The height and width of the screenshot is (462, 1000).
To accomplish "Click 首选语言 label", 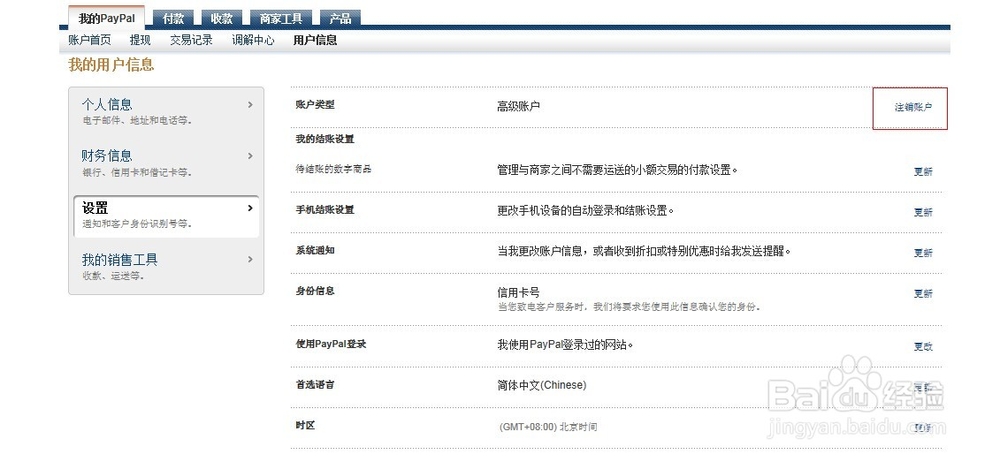I will tap(314, 385).
